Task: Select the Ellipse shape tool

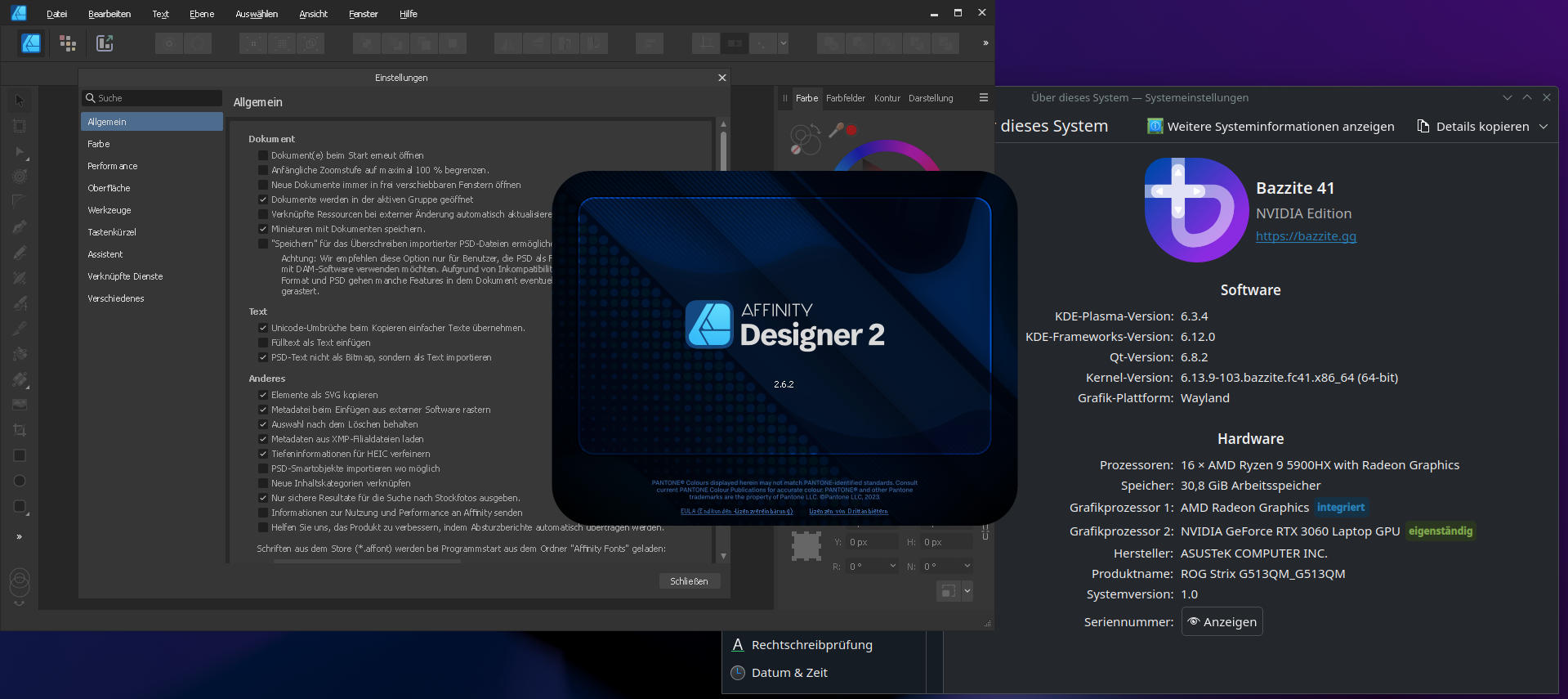Action: coord(20,481)
